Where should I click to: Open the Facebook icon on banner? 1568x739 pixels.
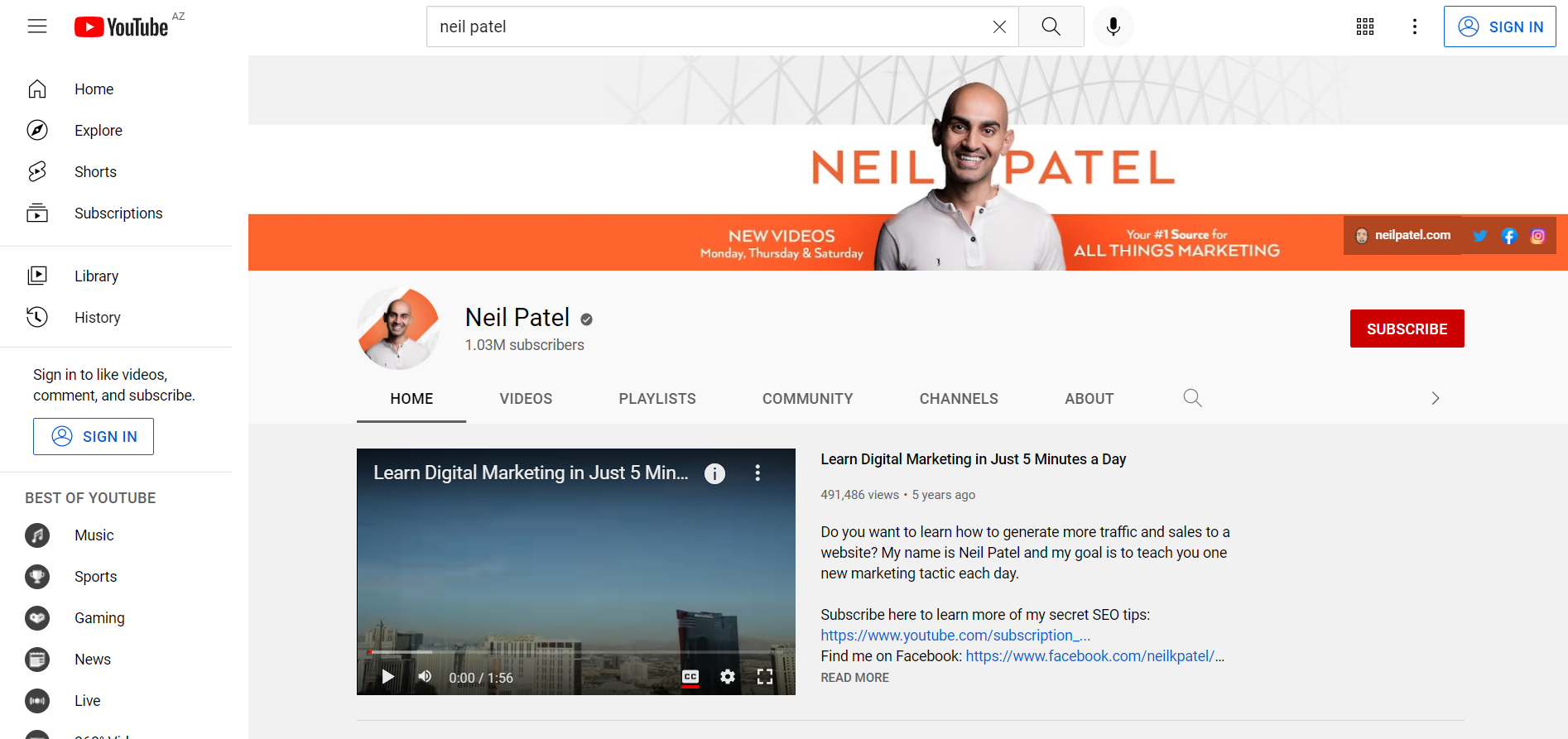click(1509, 236)
